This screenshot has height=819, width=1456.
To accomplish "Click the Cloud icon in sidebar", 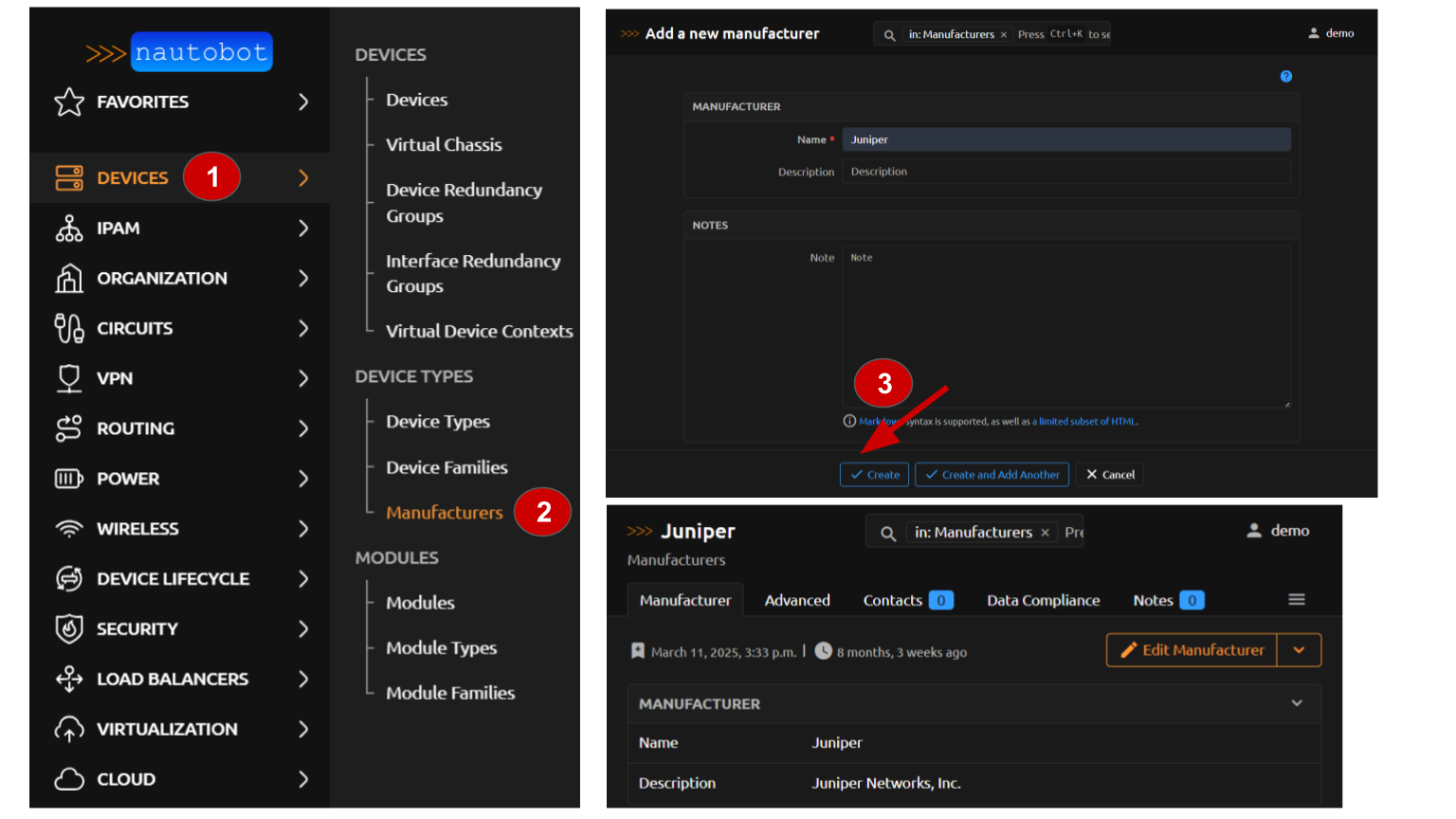I will (x=69, y=779).
